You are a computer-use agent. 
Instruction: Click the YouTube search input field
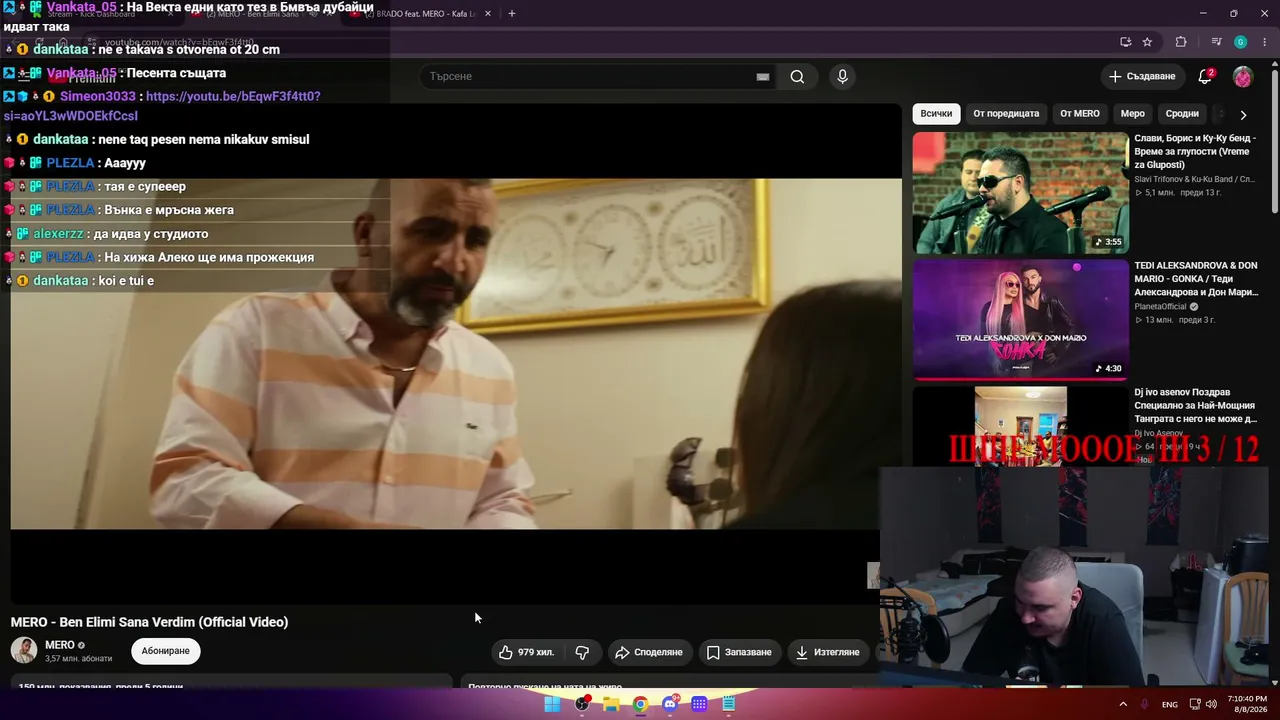[590, 76]
